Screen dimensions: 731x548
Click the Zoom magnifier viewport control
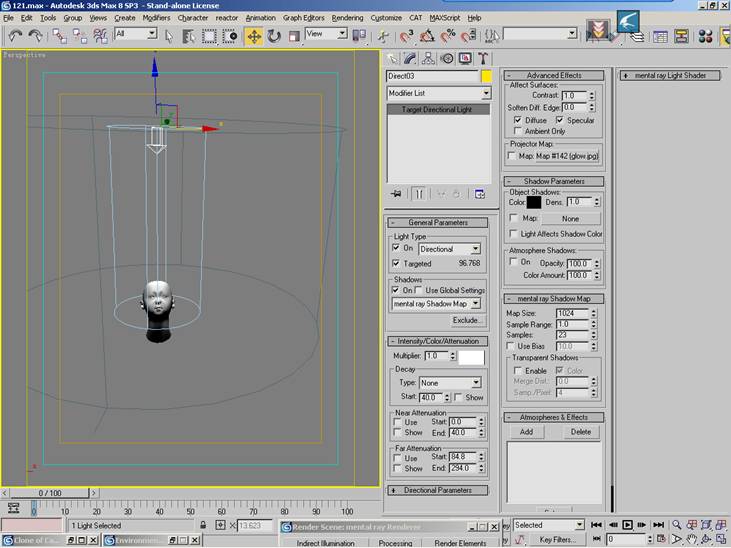click(x=677, y=524)
